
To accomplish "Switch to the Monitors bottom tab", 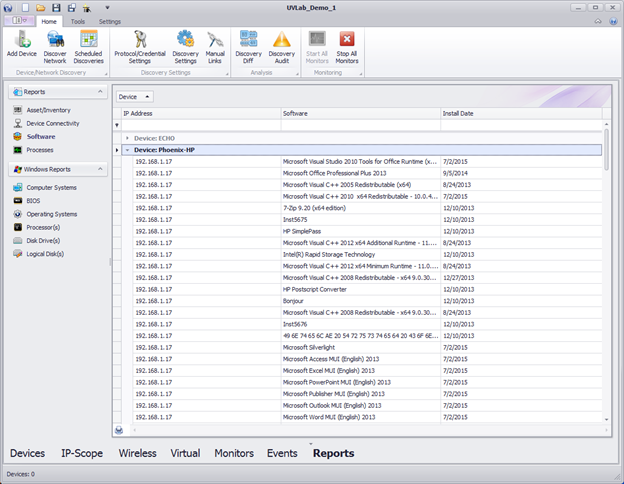I will (x=234, y=453).
